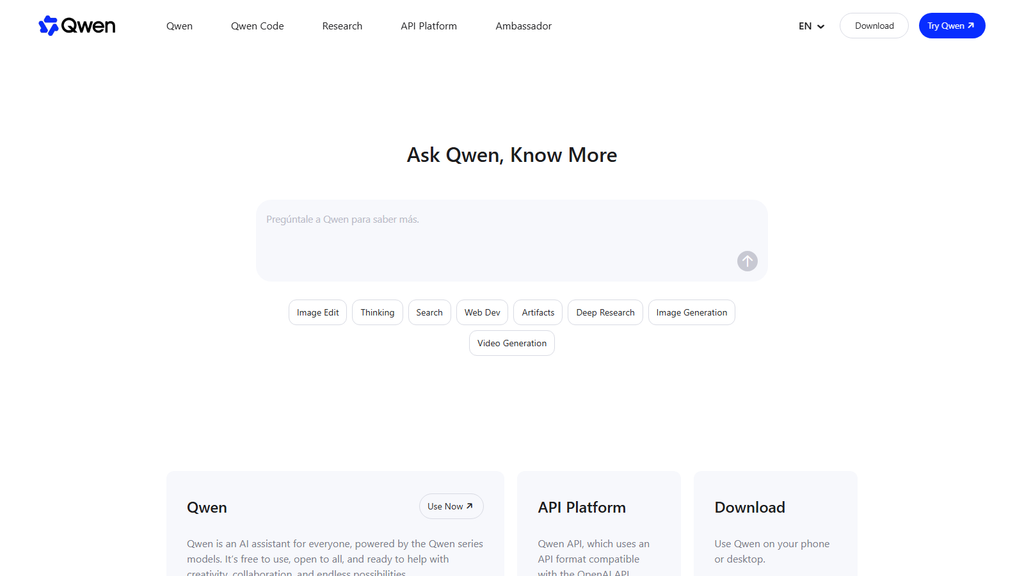Open the Qwen navigation item

[179, 26]
